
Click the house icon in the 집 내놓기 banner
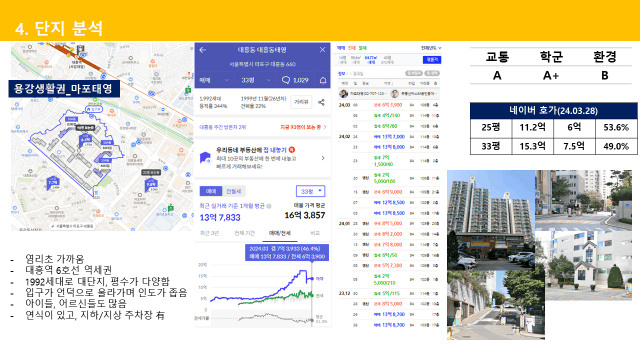point(205,158)
